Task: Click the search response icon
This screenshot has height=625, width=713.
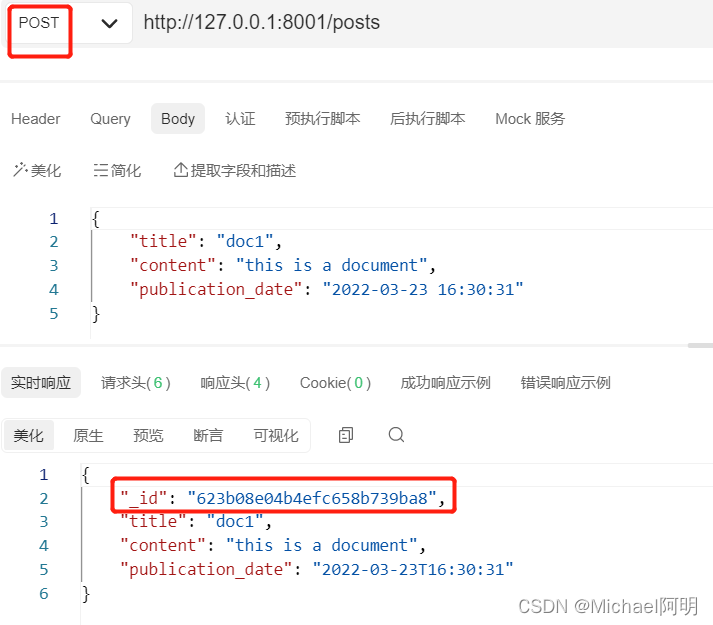Action: click(397, 435)
